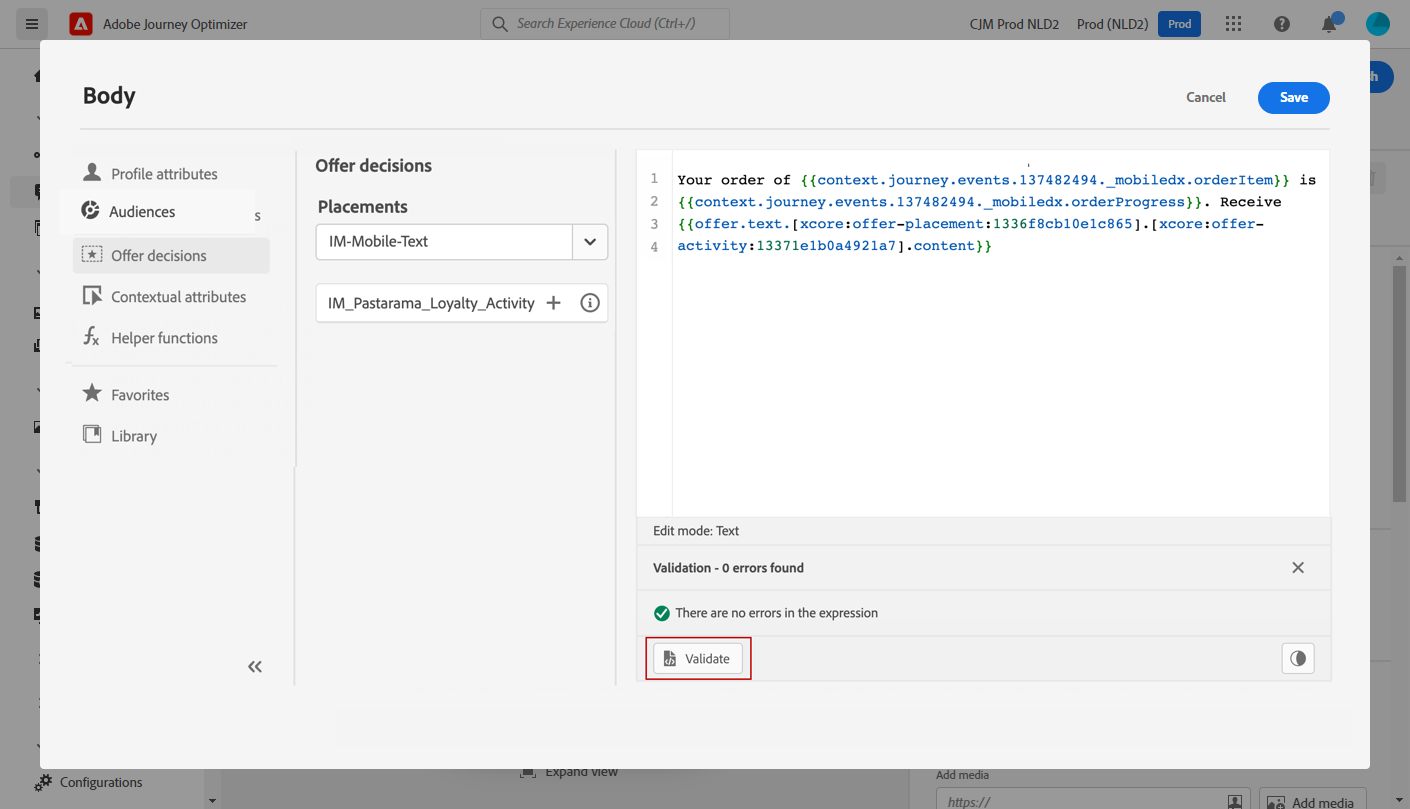Open the Library section
The height and width of the screenshot is (809, 1410).
(133, 436)
